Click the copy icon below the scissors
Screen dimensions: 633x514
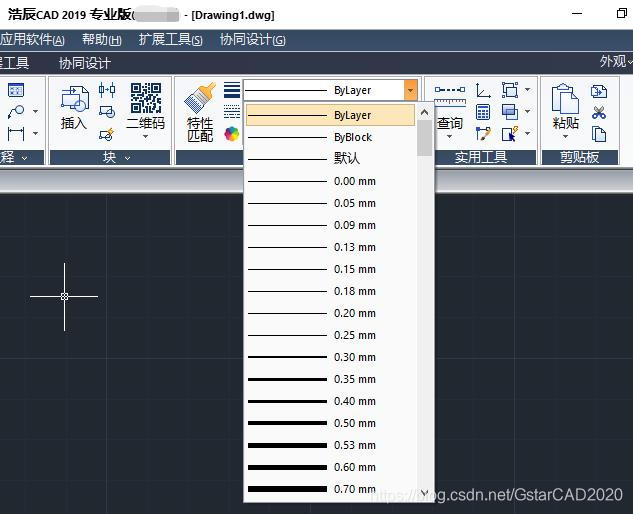(599, 134)
